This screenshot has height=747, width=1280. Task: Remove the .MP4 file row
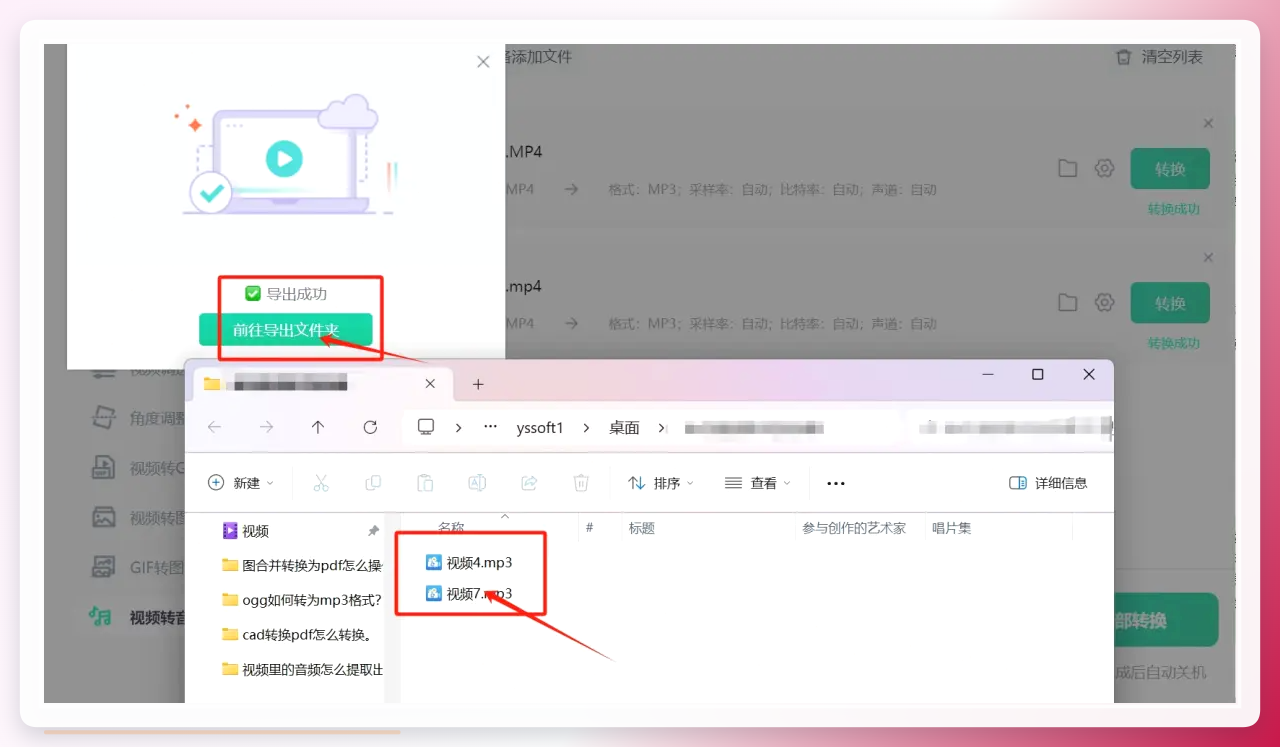(1208, 123)
